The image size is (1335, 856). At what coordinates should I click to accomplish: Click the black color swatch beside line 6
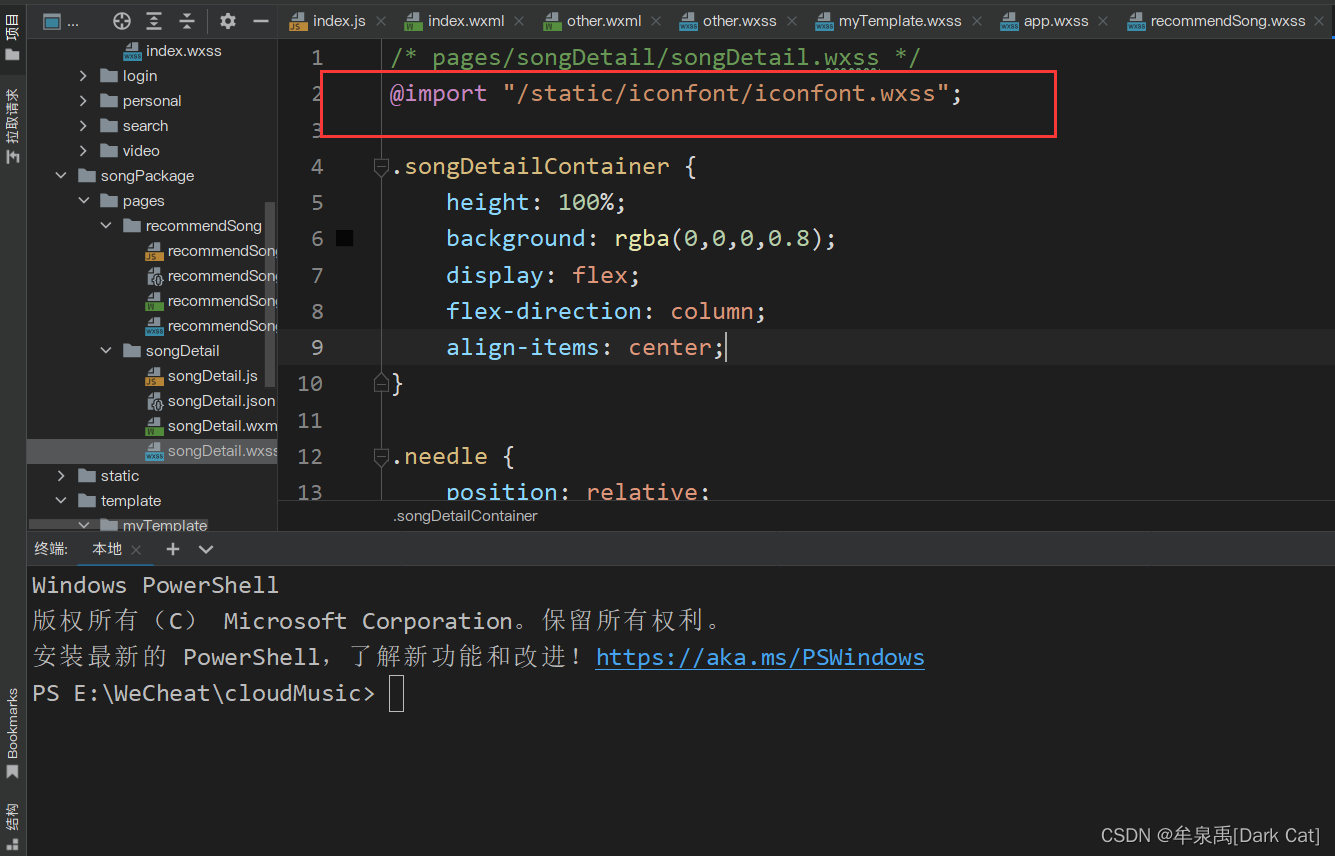point(345,238)
